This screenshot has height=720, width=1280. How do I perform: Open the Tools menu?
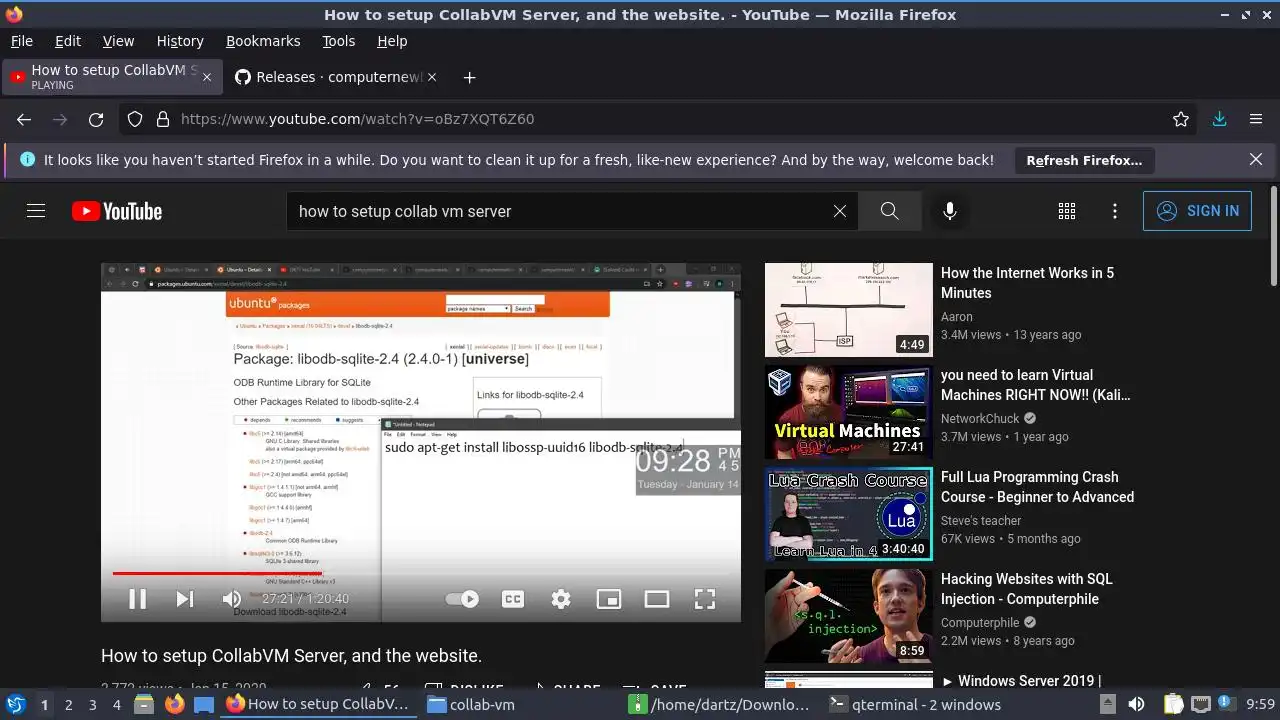click(x=339, y=41)
